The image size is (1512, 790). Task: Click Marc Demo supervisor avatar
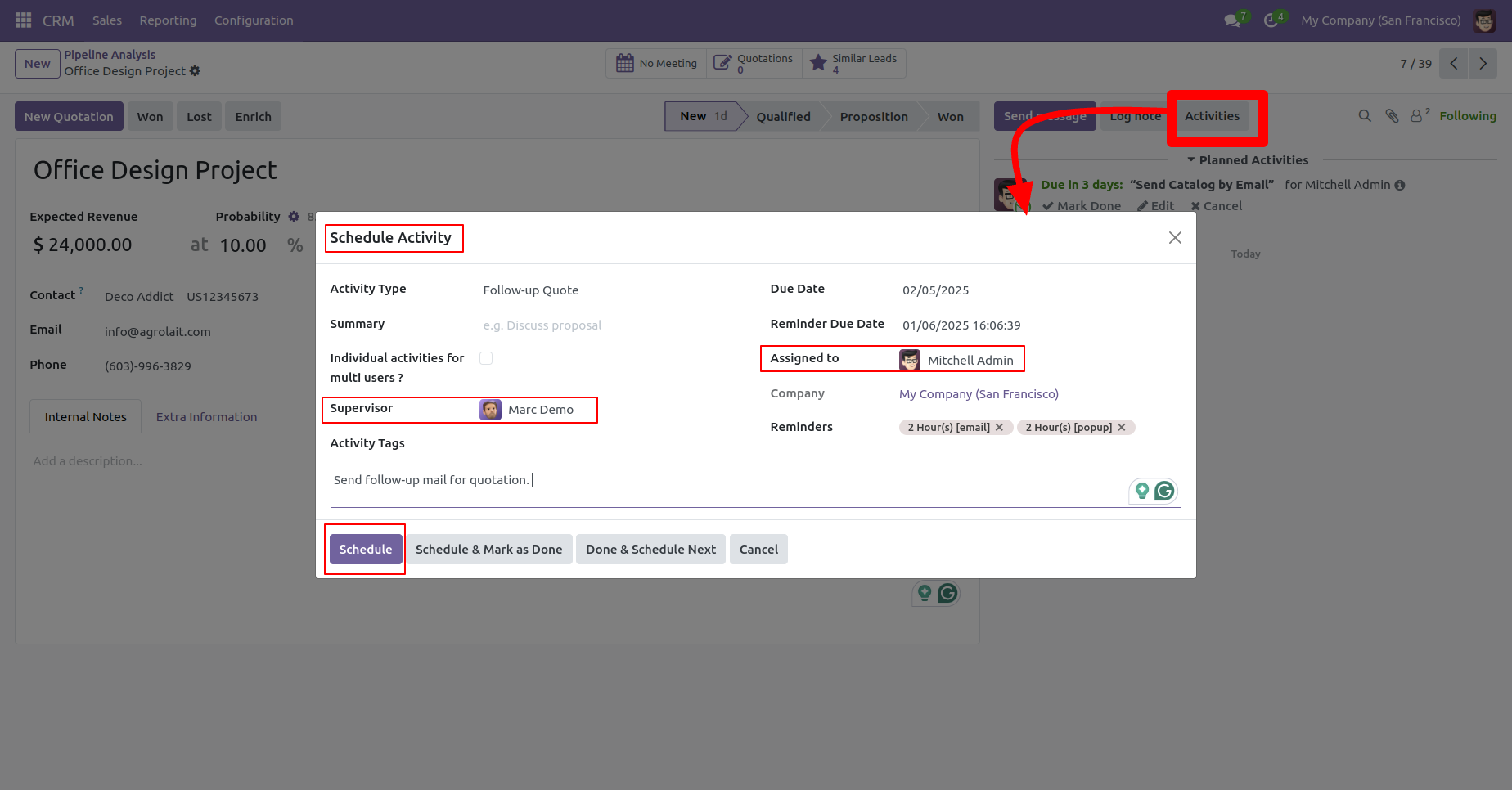tap(490, 410)
